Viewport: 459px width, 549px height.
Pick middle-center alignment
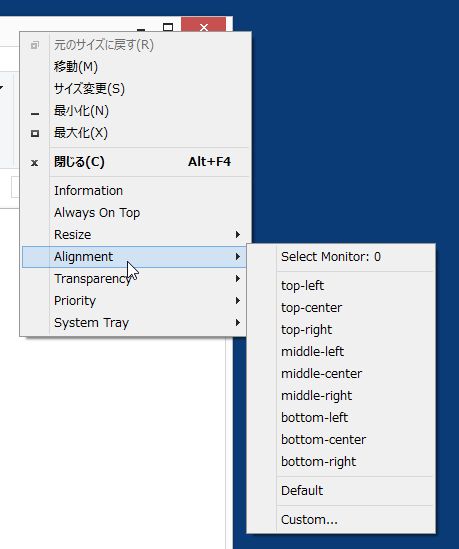(x=341, y=374)
